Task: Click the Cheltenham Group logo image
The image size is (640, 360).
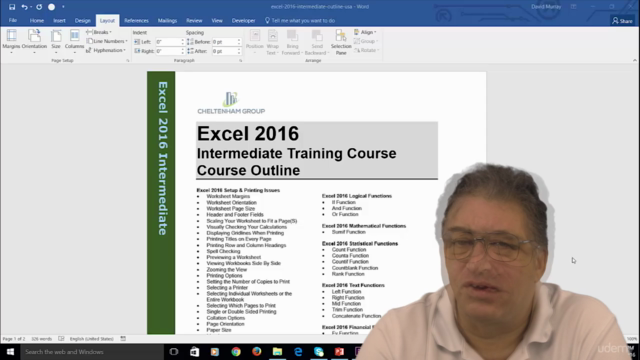Action: 231,103
